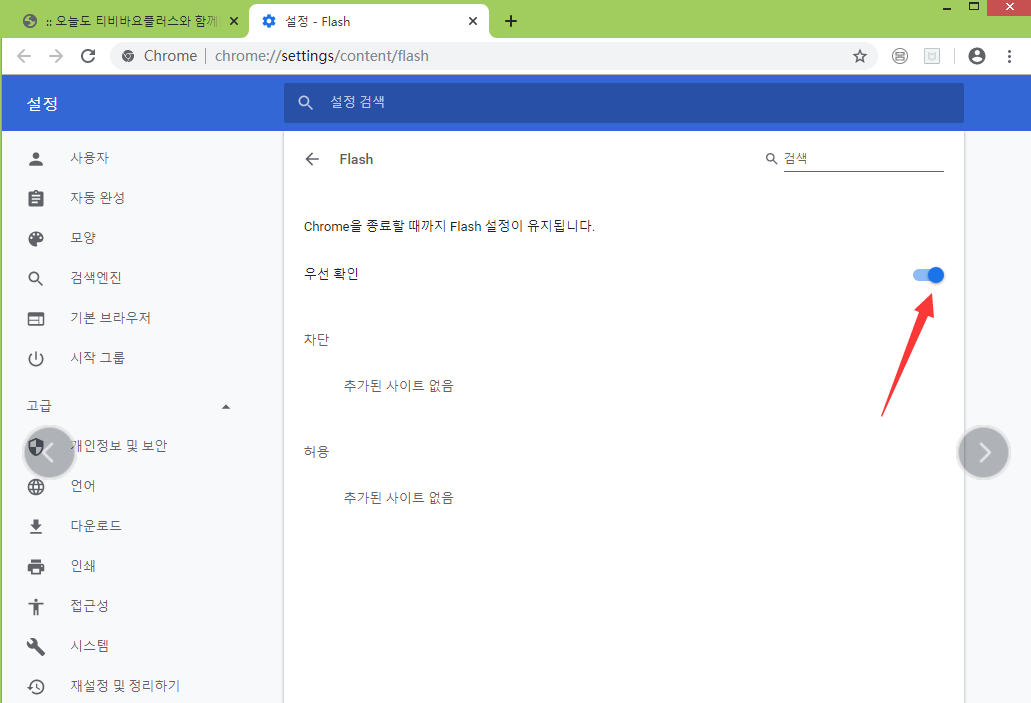Screen dimensions: 1031x703
Task: Select the 설정 - Flash tab
Action: pos(368,21)
